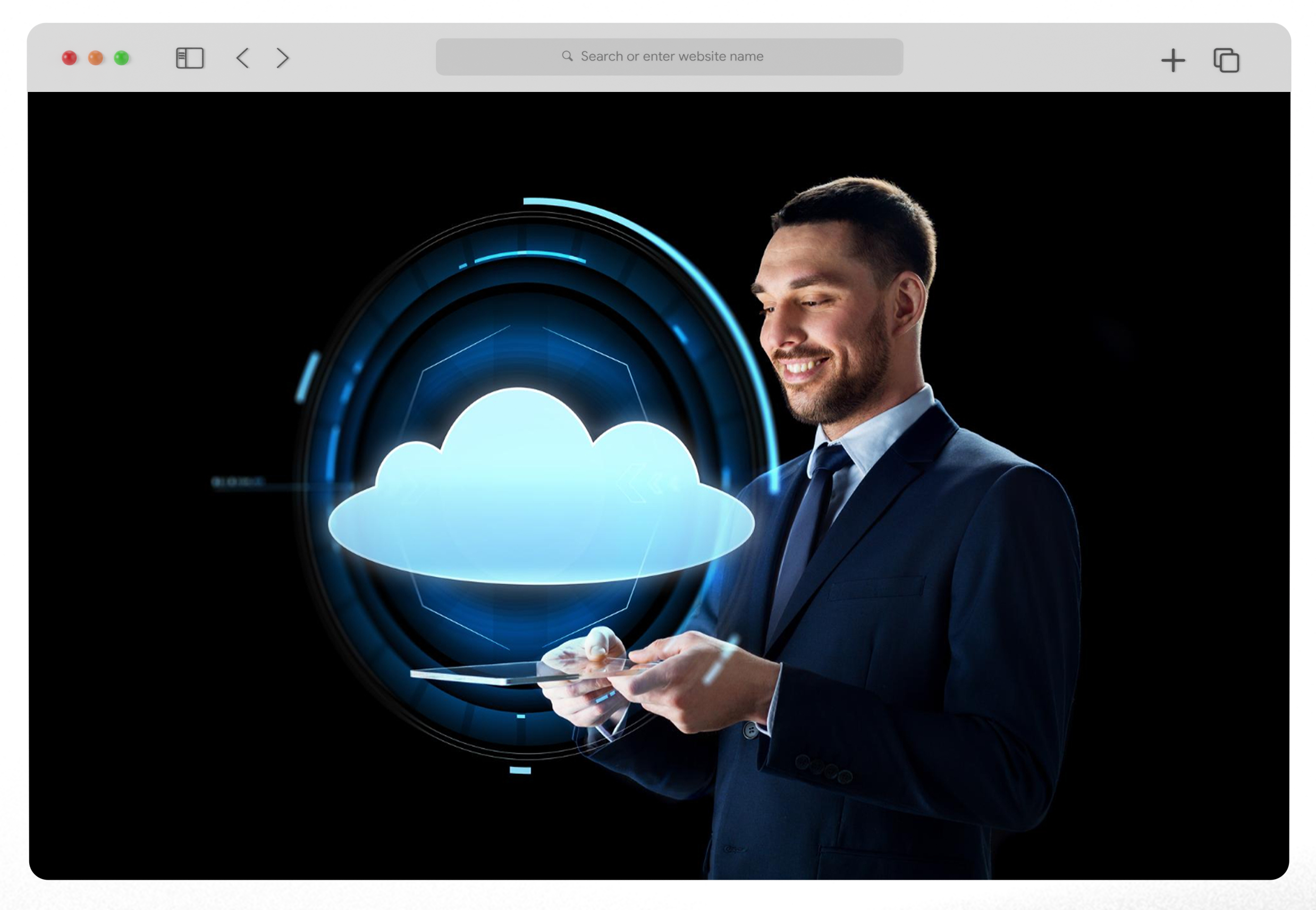Image resolution: width=1316 pixels, height=910 pixels.
Task: Show tab overview icon
Action: 1227,61
